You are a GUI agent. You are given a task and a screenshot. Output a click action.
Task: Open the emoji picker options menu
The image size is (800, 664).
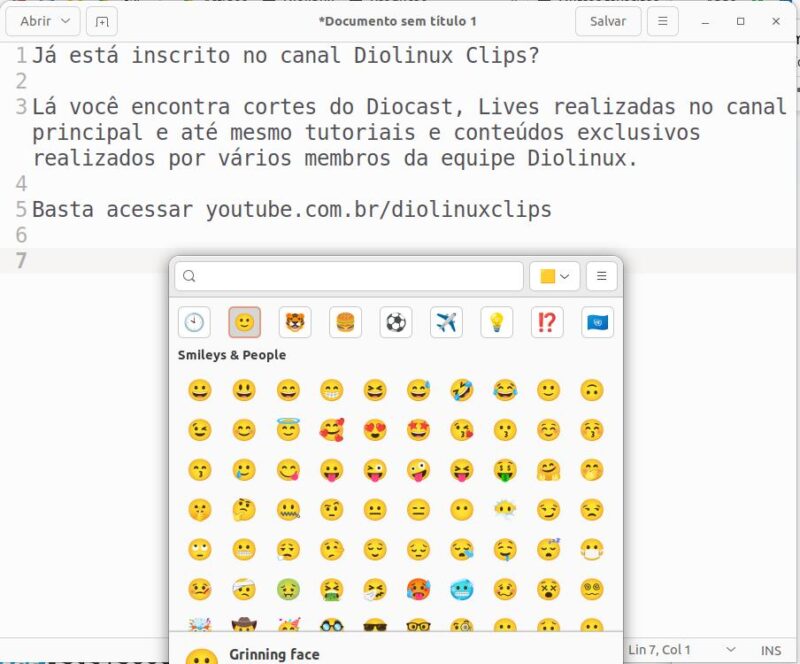pos(601,276)
